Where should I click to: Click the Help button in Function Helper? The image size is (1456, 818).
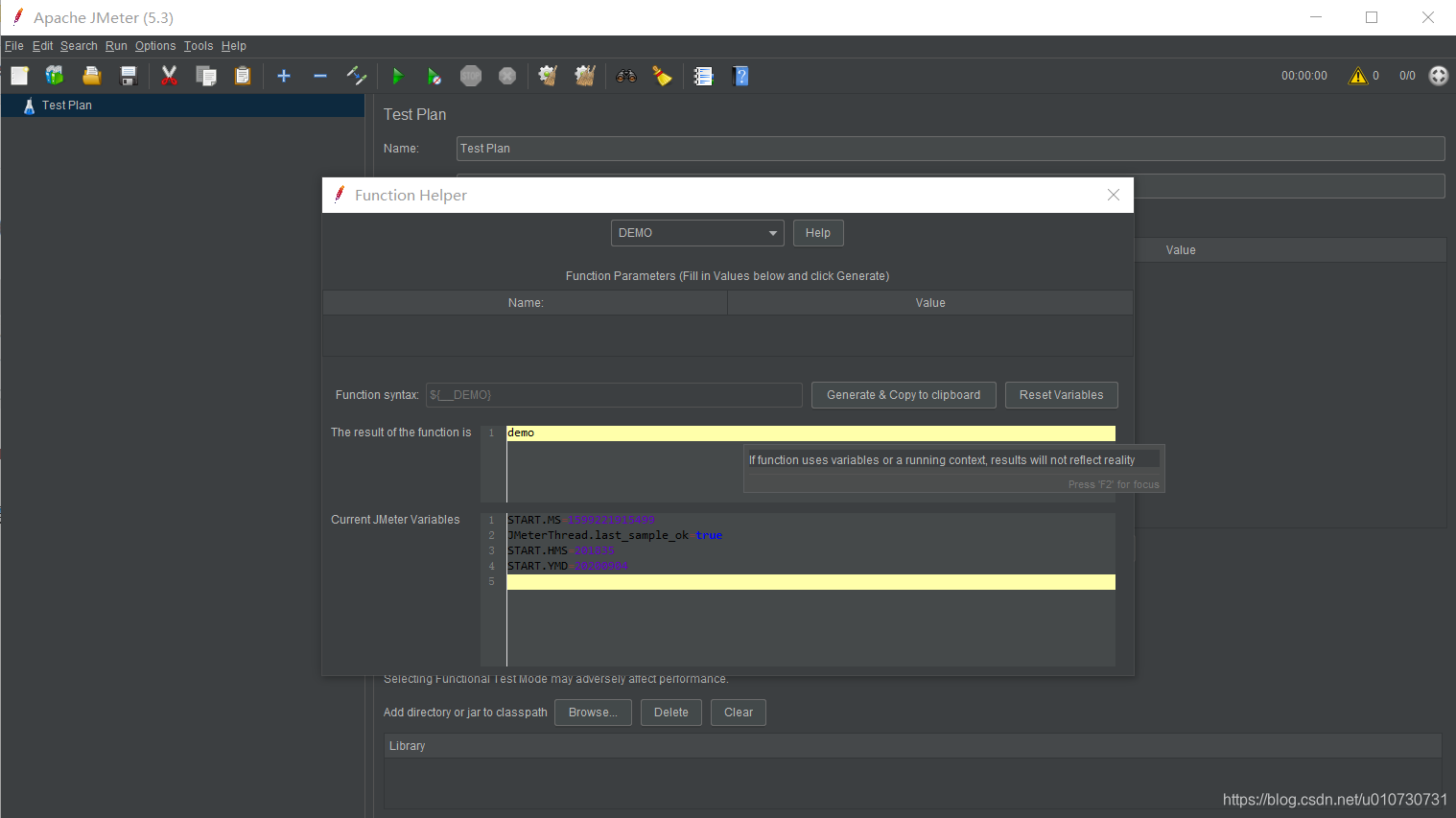tap(818, 233)
